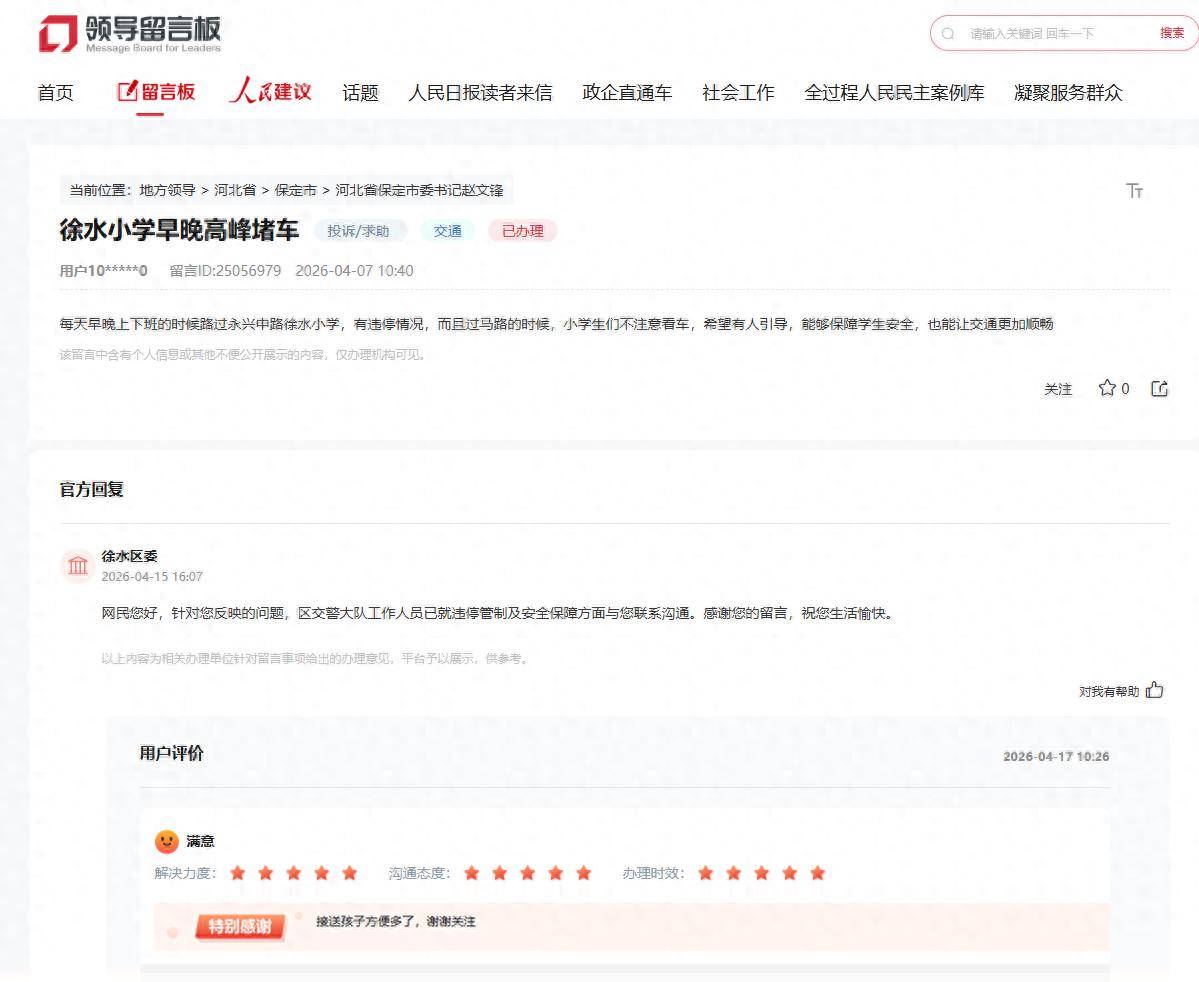Image resolution: width=1199 pixels, height=982 pixels.
Task: Click the first 解决力度 star
Action: 238,873
